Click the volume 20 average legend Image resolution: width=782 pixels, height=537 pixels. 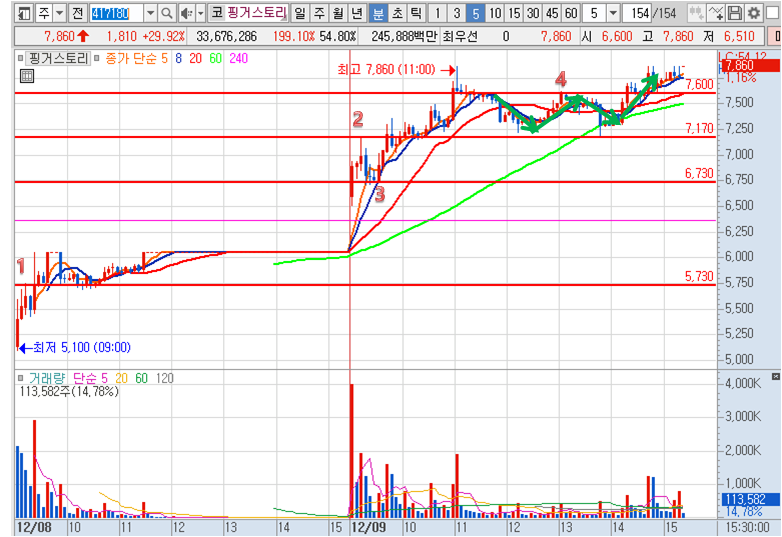coord(121,378)
